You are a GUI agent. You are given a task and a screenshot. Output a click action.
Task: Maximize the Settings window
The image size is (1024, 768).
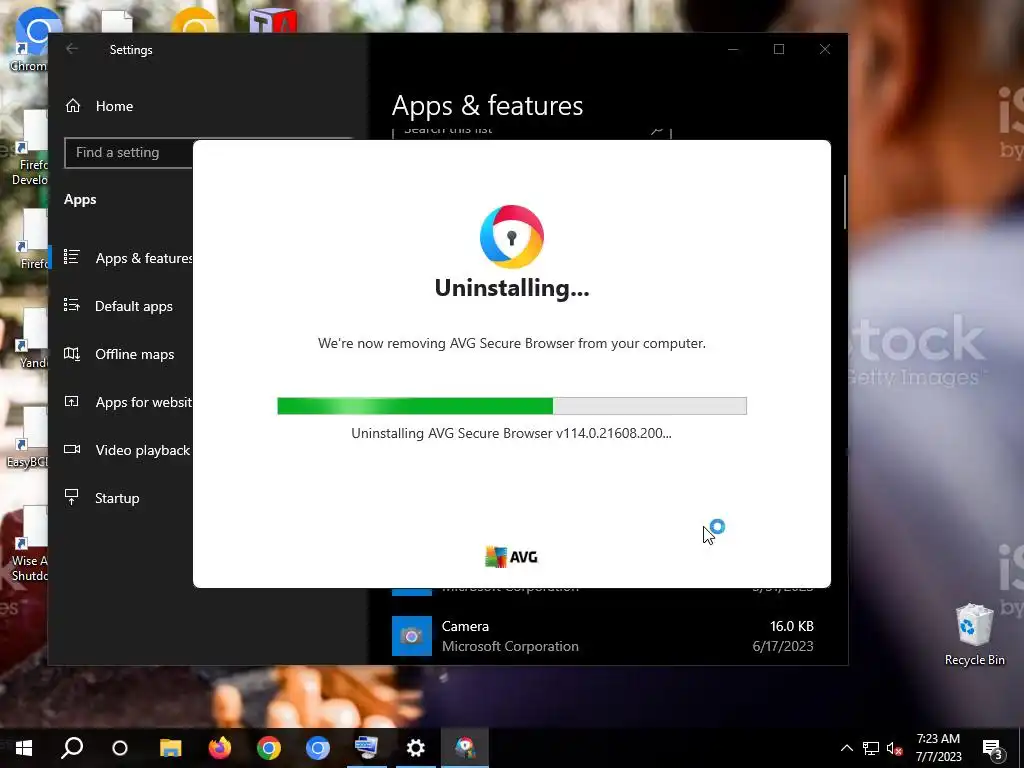tap(778, 49)
